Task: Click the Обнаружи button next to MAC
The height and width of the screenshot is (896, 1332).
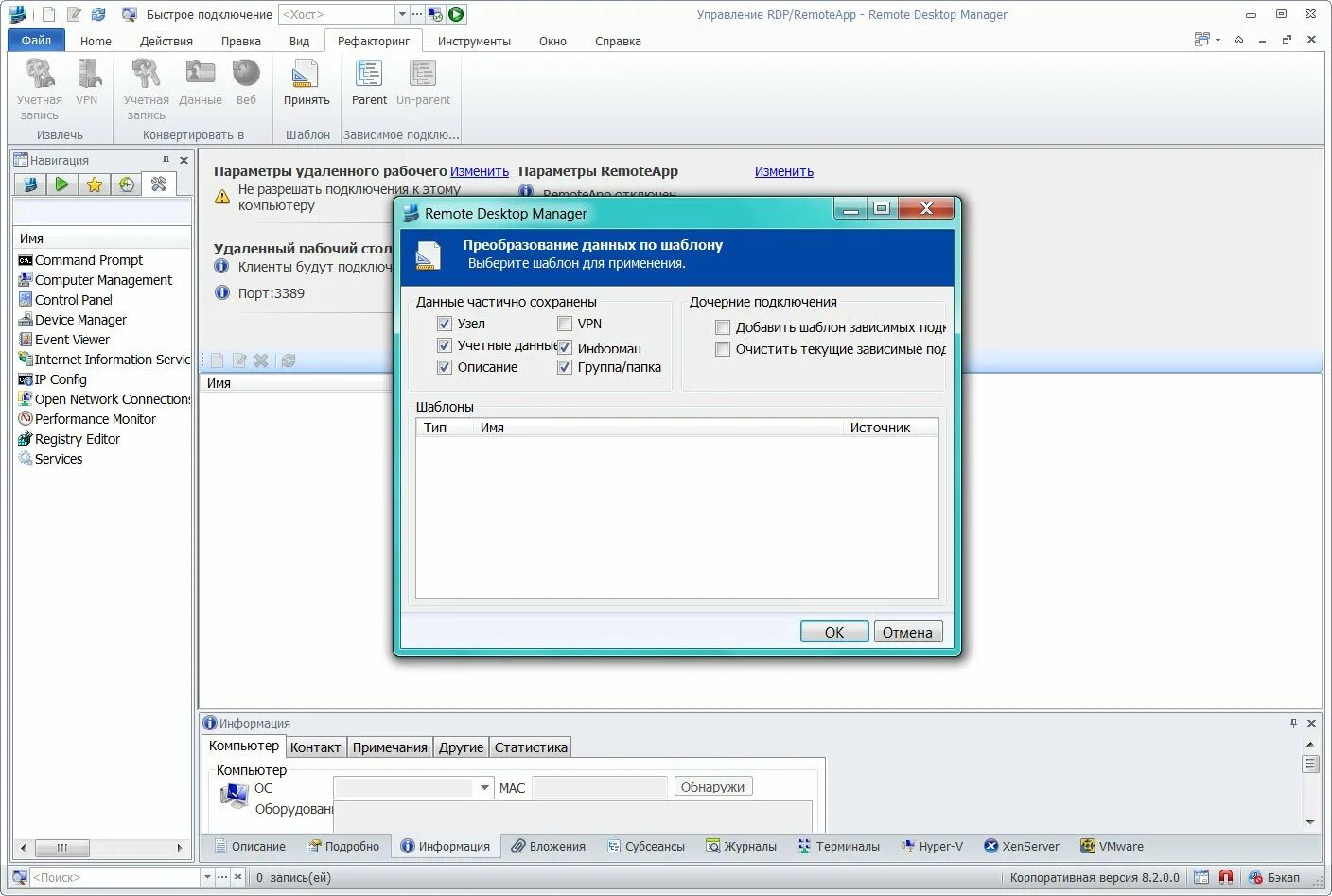Action: coord(713,787)
